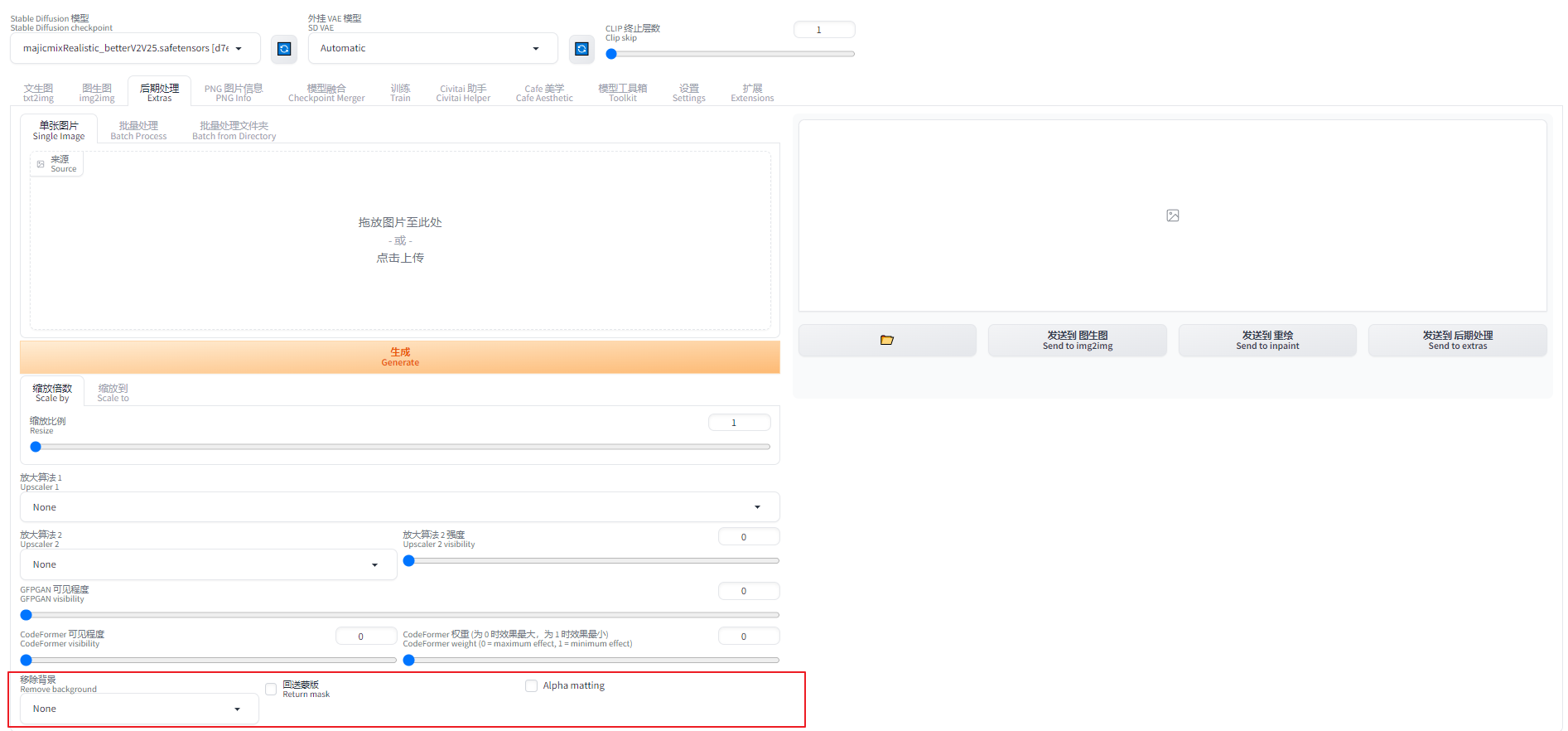Open the output folder icon button
The height and width of the screenshot is (731, 1568).
887,340
